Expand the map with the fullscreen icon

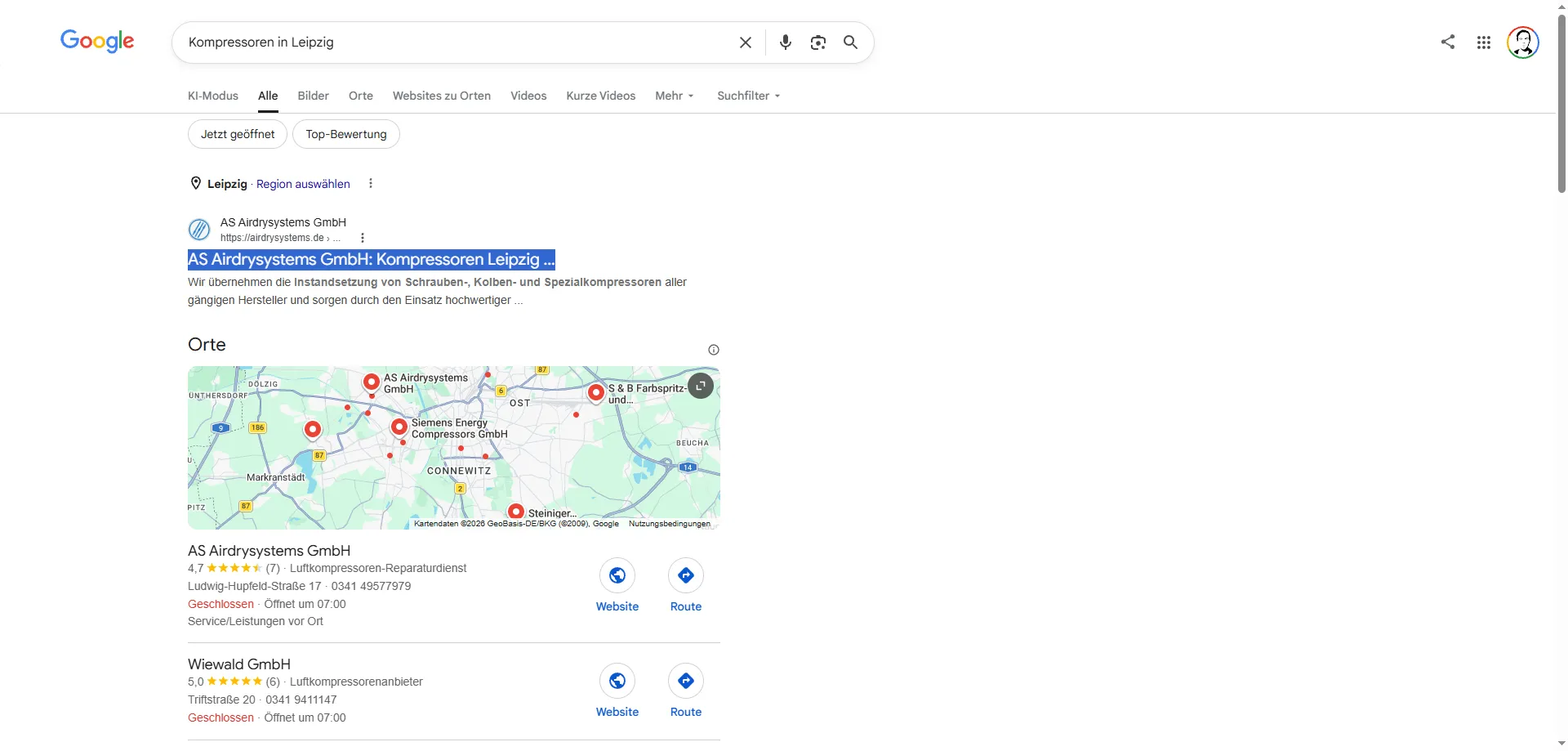[701, 386]
